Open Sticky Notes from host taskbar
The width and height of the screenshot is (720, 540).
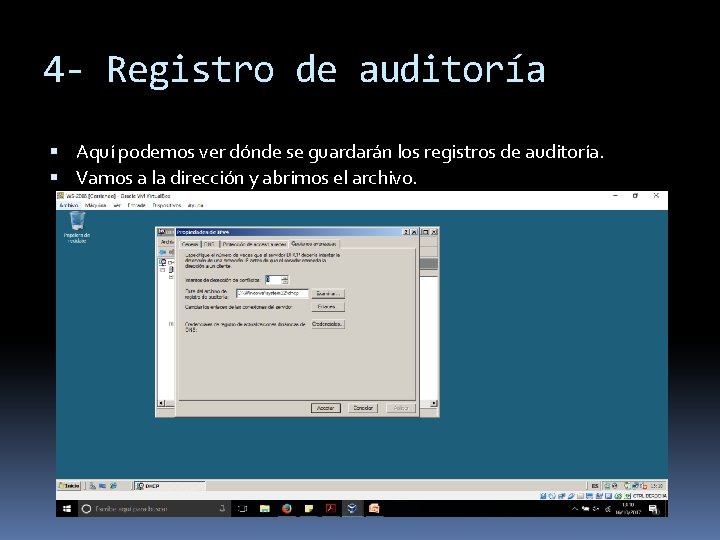309,509
